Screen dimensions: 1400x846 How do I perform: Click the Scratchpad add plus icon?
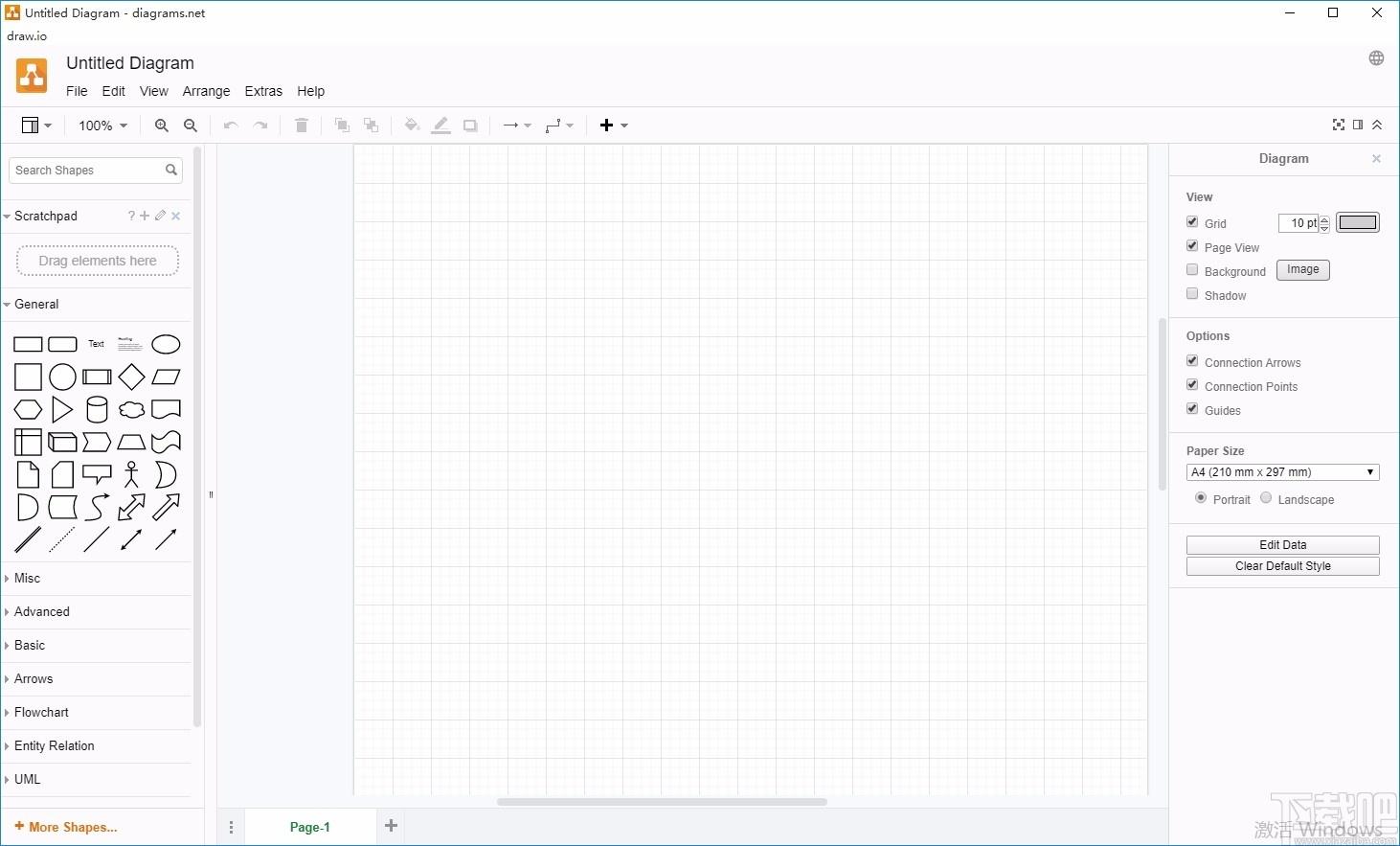(x=145, y=216)
